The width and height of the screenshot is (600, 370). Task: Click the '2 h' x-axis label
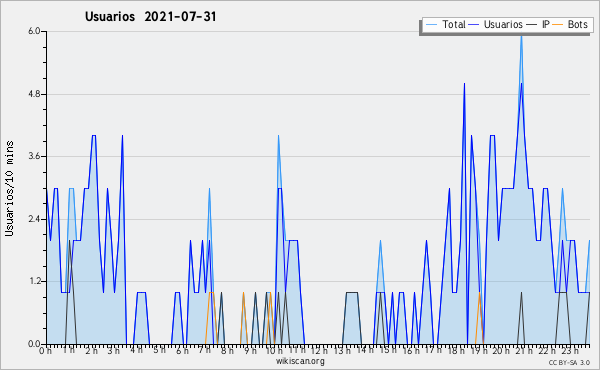[x=91, y=351]
